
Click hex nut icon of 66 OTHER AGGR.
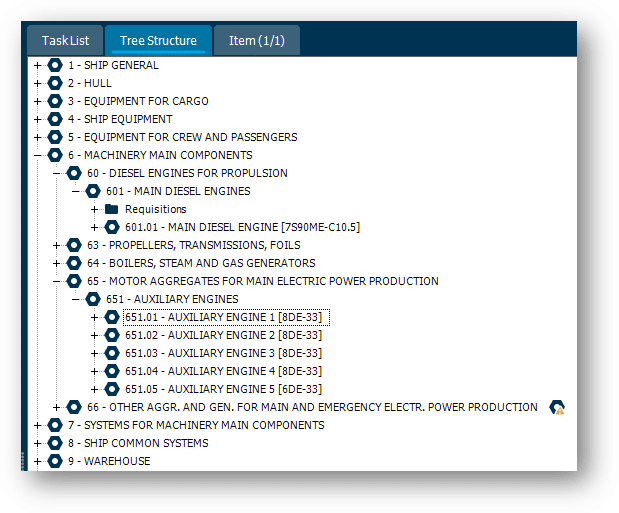(74, 407)
